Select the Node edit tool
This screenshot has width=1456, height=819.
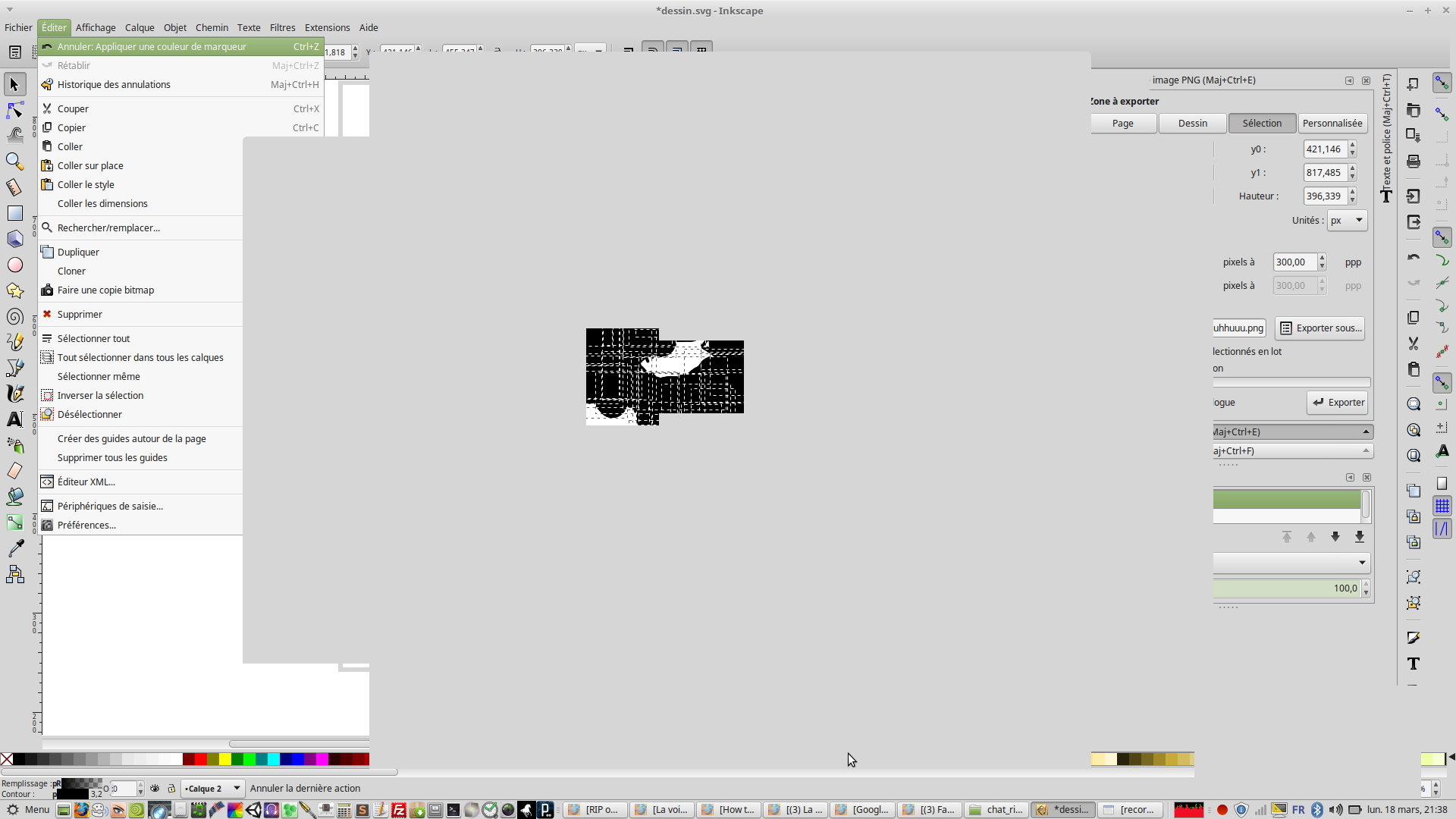point(14,111)
